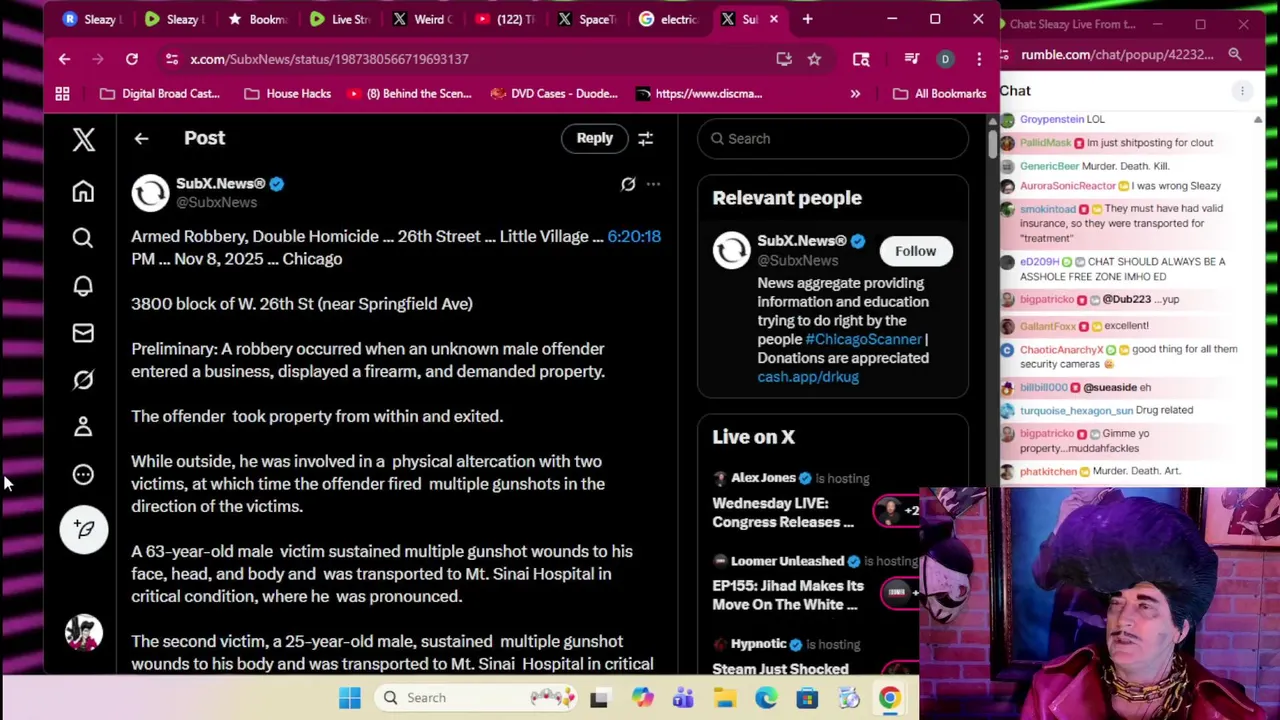The image size is (1280, 720).
Task: Switch to Bookmarks browser tab
Action: pos(257,19)
